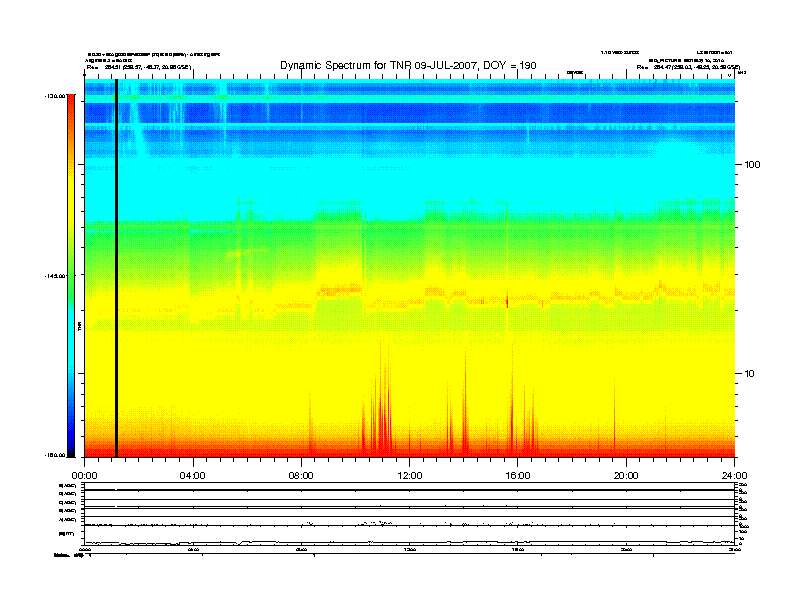
Task: Click the B(nT) magnetic field trace panel
Action: (x=410, y=536)
